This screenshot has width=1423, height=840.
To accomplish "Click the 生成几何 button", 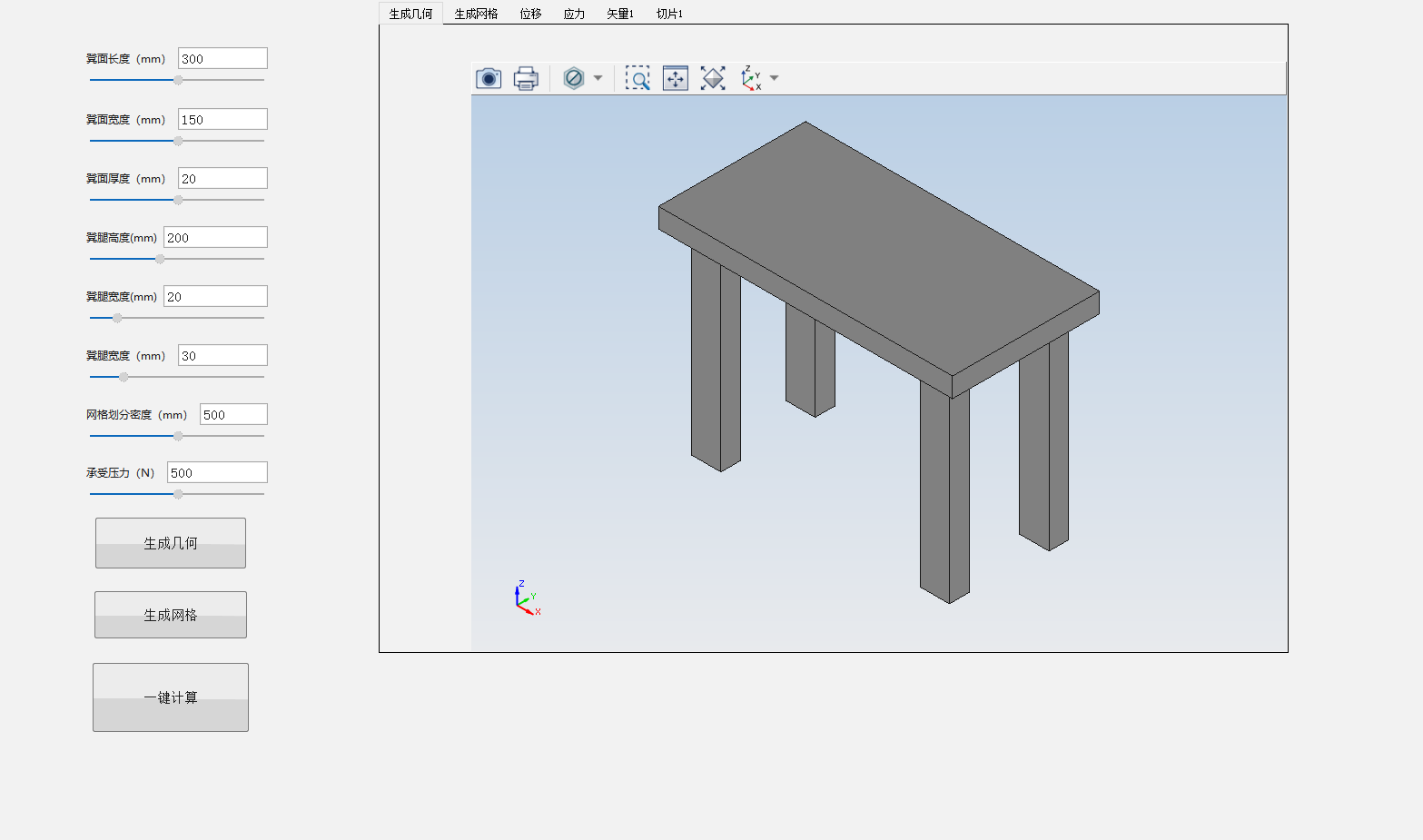I will click(x=171, y=543).
